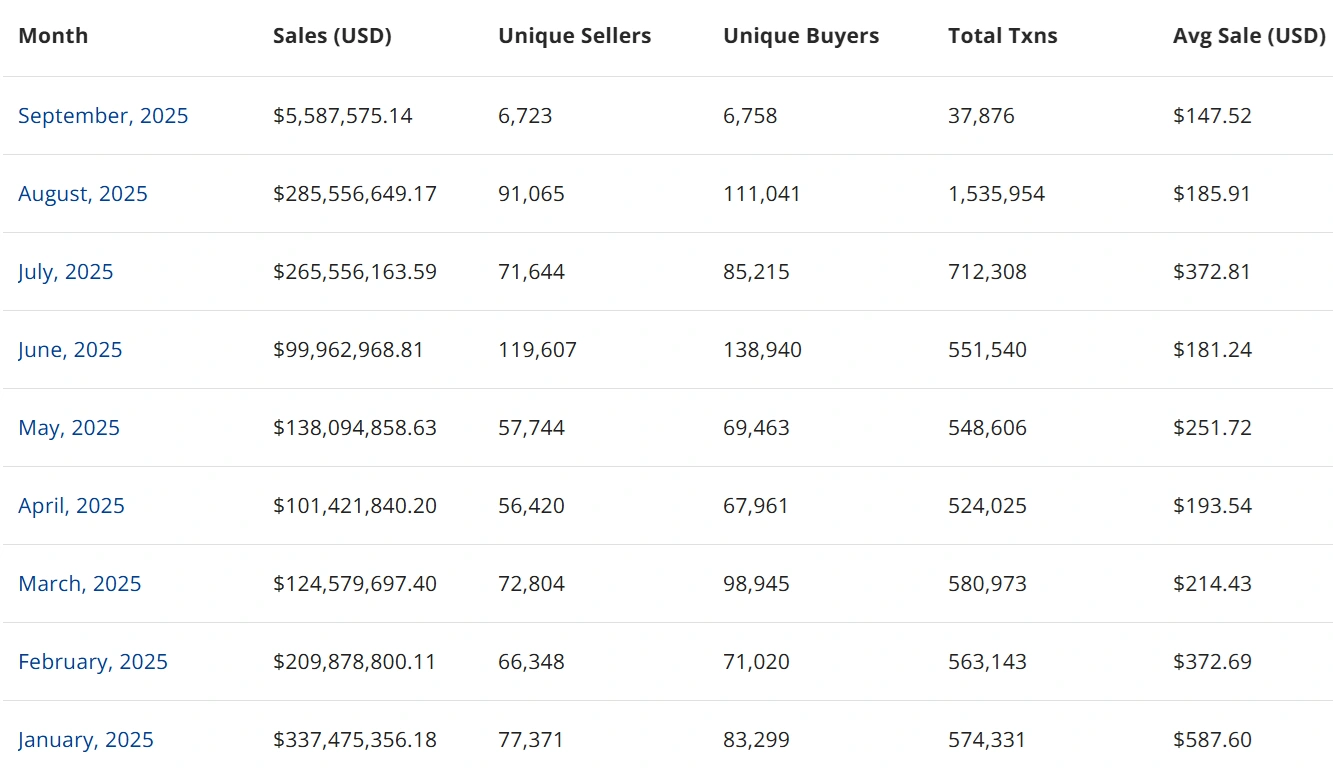Viewport: 1333px width, 774px height.
Task: Click the Sales (USD) column header
Action: (x=332, y=36)
